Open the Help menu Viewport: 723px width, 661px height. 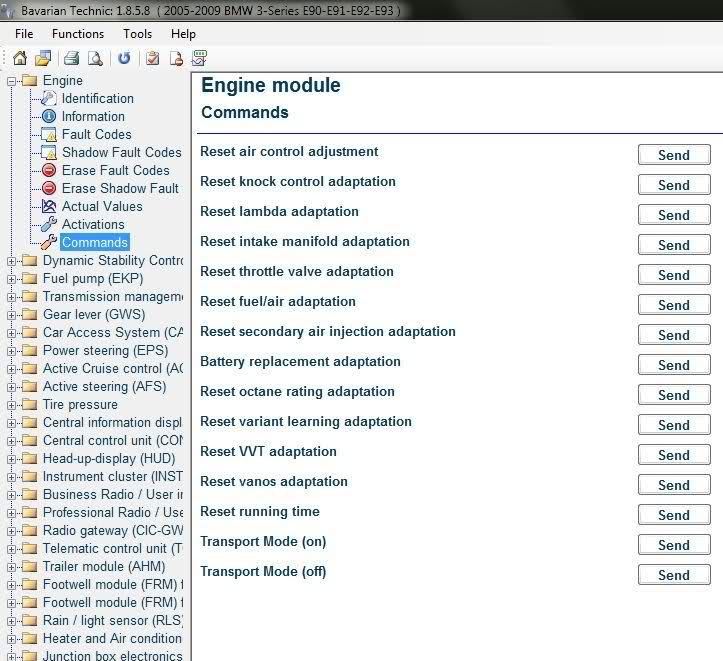(x=183, y=34)
